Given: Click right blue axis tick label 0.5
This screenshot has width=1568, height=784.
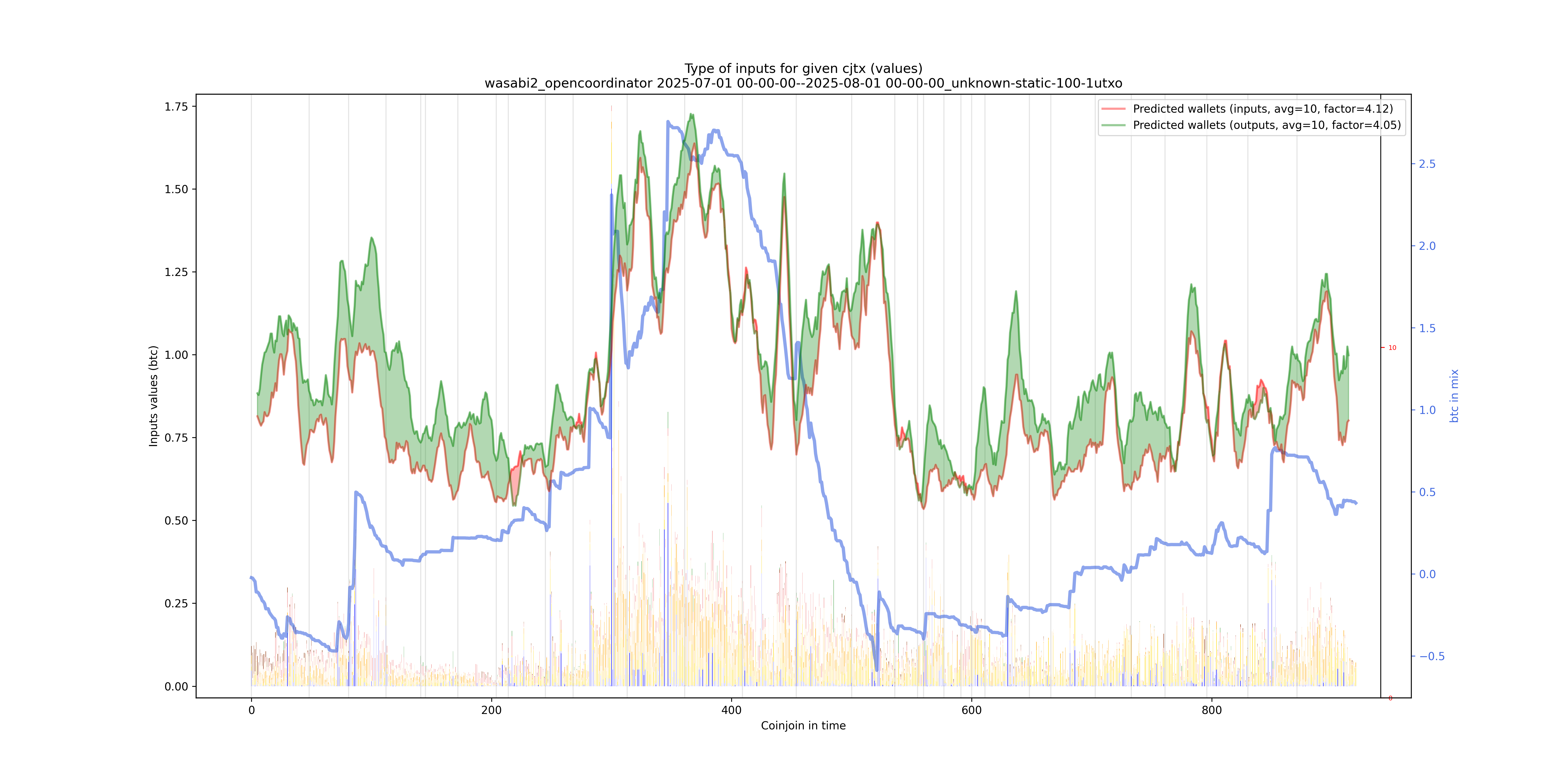Looking at the screenshot, I should [x=1427, y=492].
